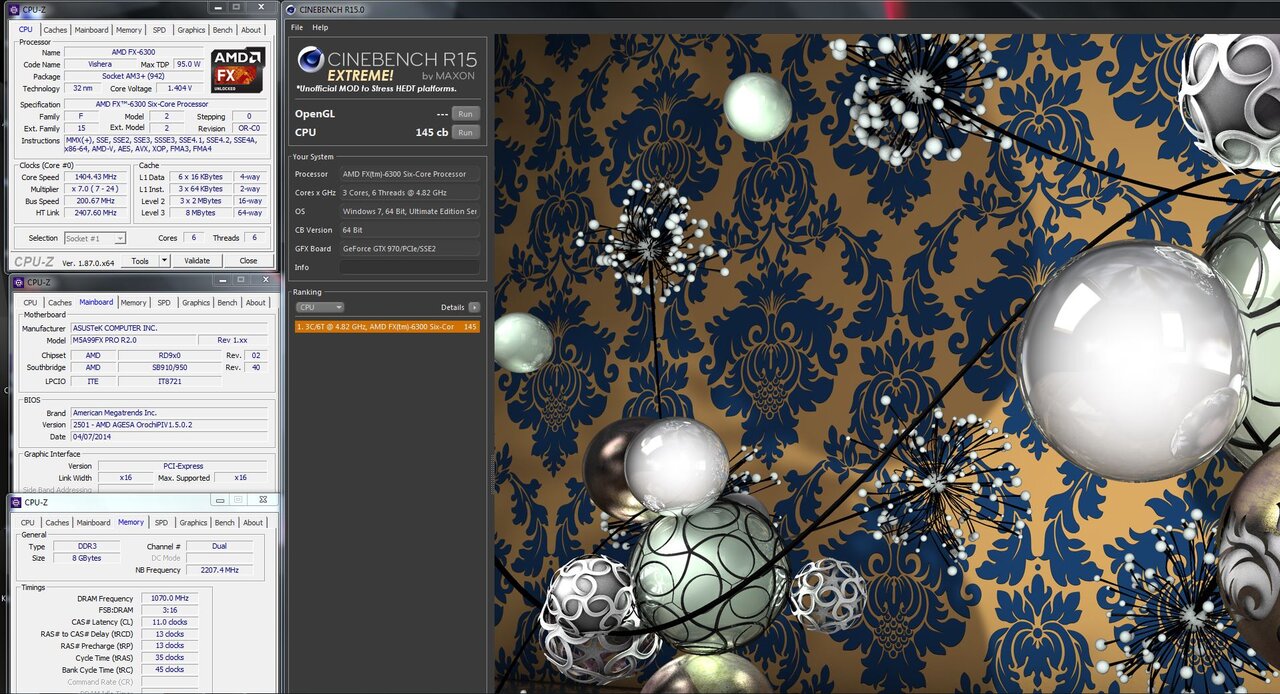Click the Details label in Ranking

(x=452, y=307)
